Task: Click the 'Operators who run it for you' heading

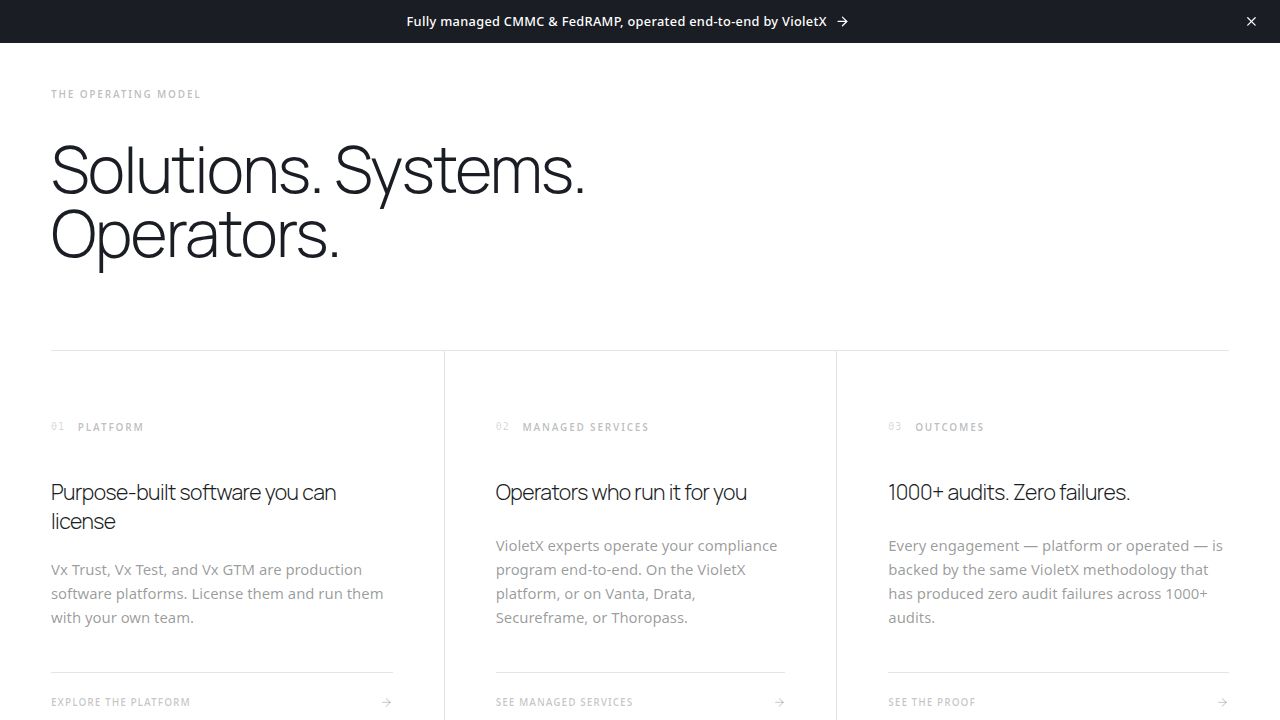Action: [x=621, y=492]
